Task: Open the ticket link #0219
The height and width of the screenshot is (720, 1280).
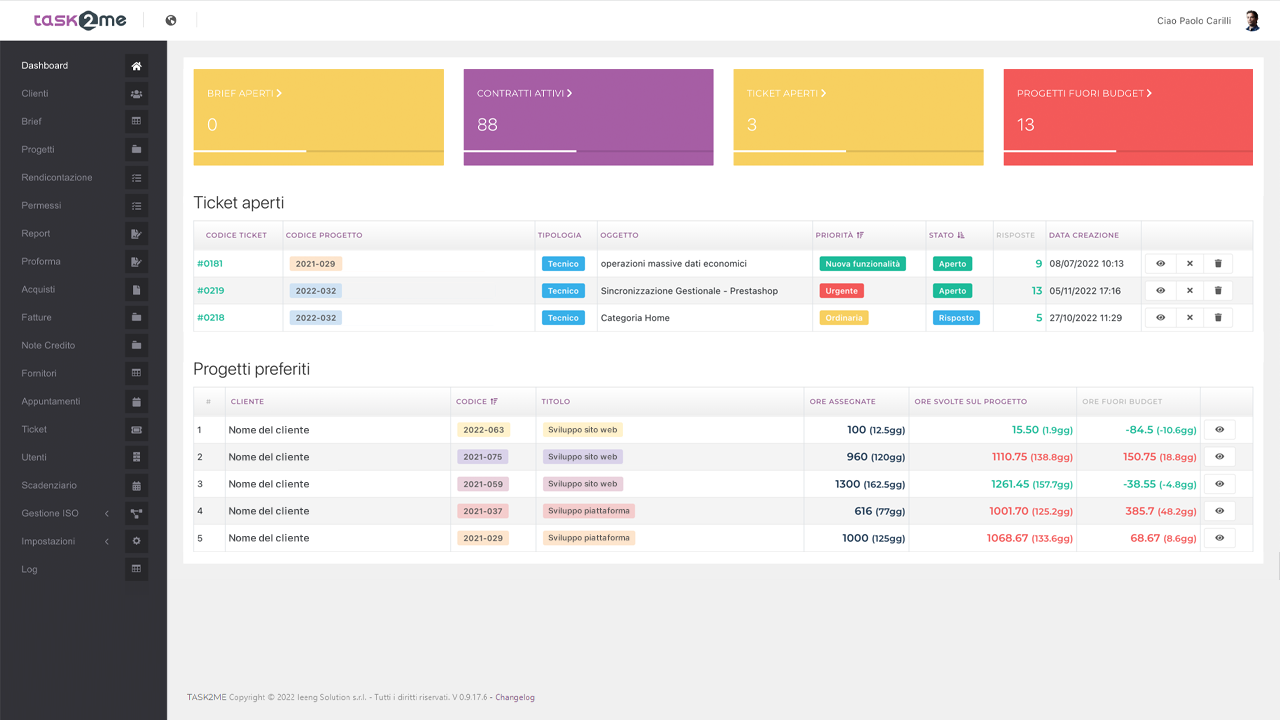Action: point(210,291)
